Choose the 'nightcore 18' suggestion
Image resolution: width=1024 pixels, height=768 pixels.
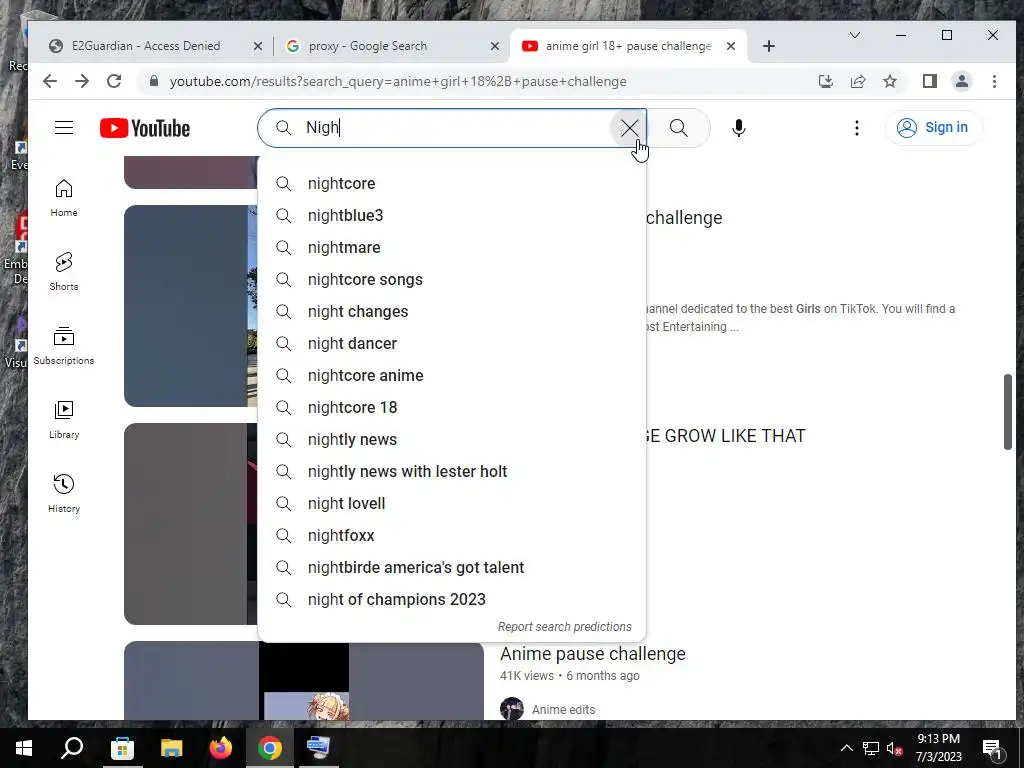click(x=451, y=408)
